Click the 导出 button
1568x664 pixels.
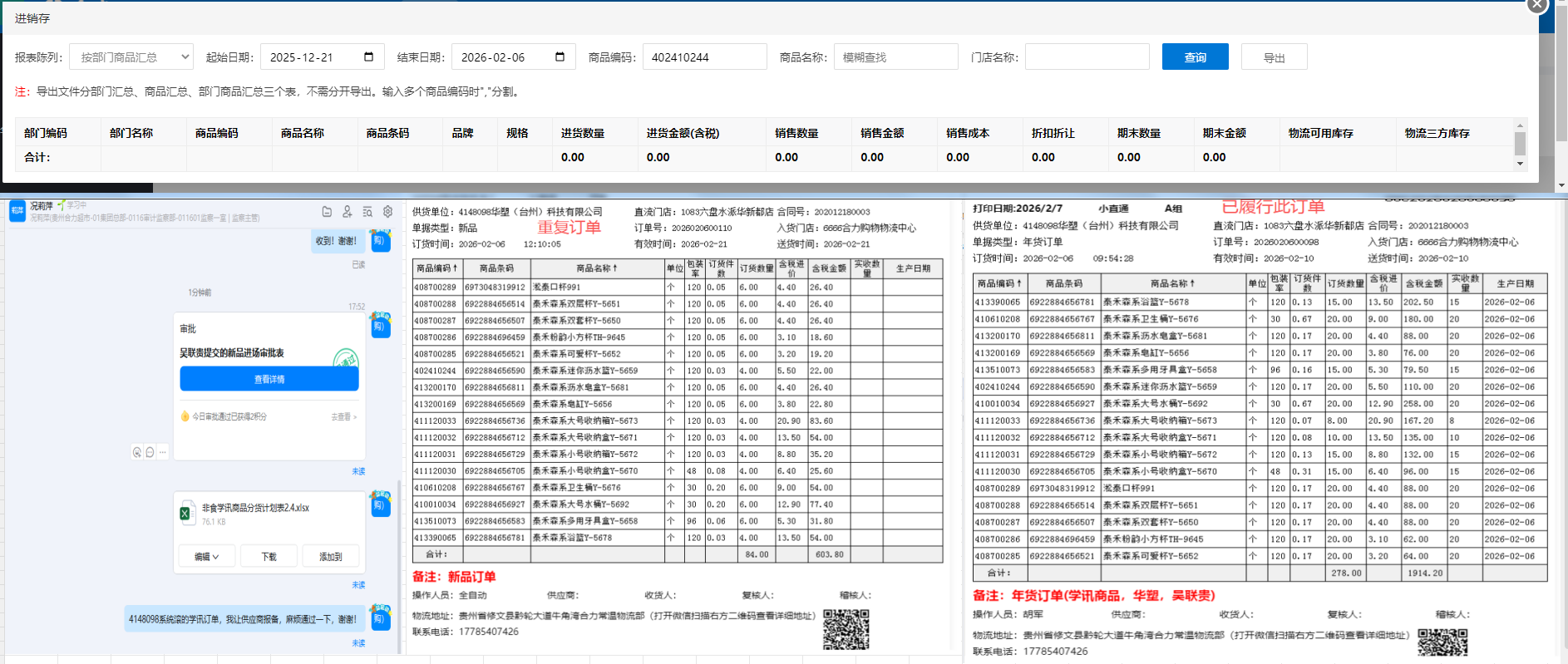pyautogui.click(x=1274, y=57)
